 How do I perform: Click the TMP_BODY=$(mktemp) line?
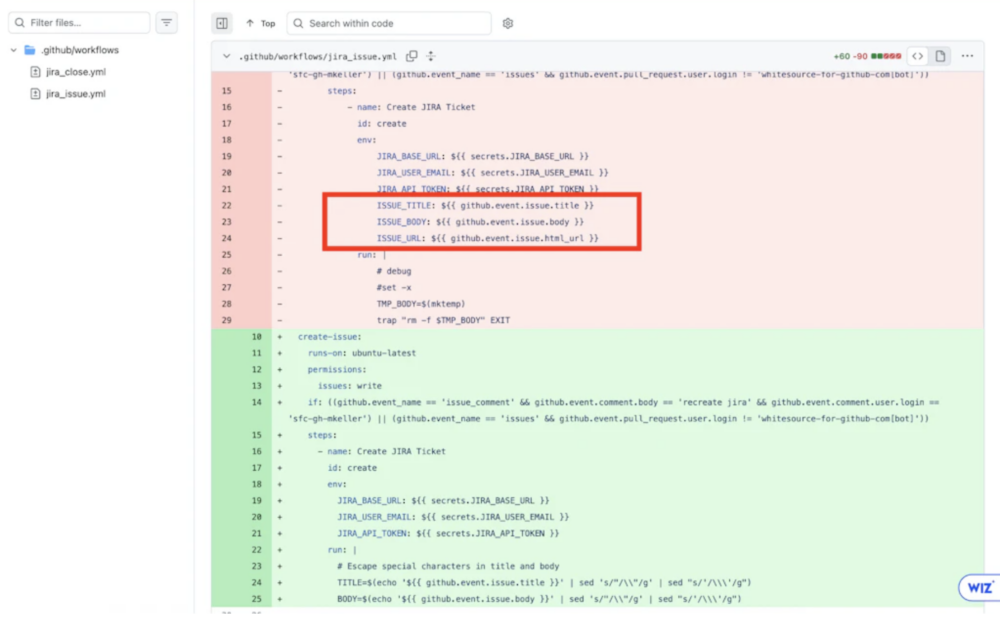tap(421, 304)
